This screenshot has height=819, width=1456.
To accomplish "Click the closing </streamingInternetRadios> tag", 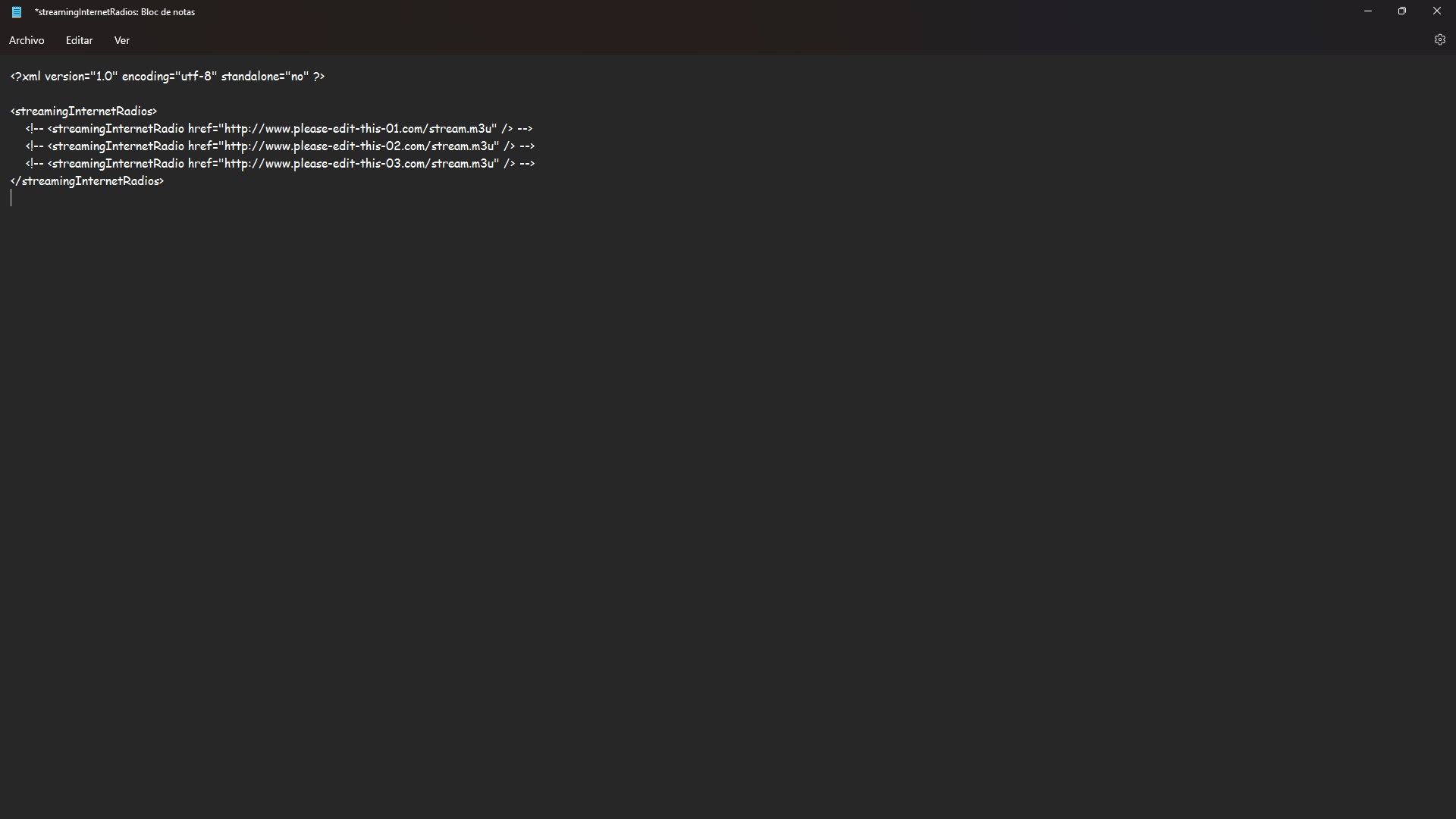I will (87, 181).
